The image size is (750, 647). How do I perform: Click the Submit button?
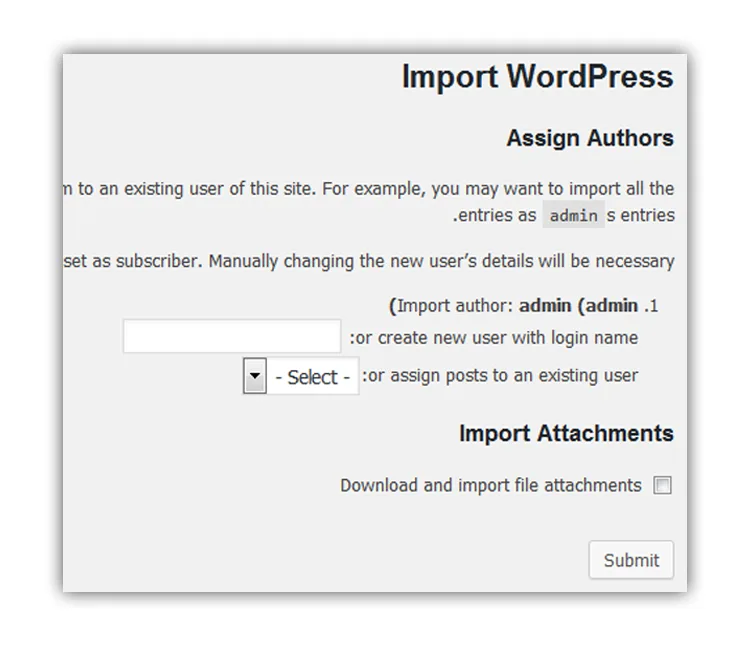pos(631,559)
